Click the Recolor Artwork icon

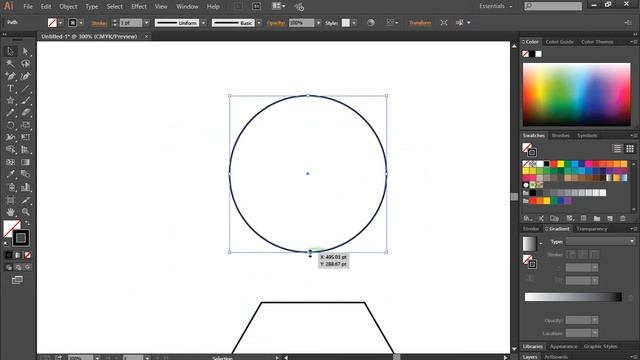coord(371,23)
